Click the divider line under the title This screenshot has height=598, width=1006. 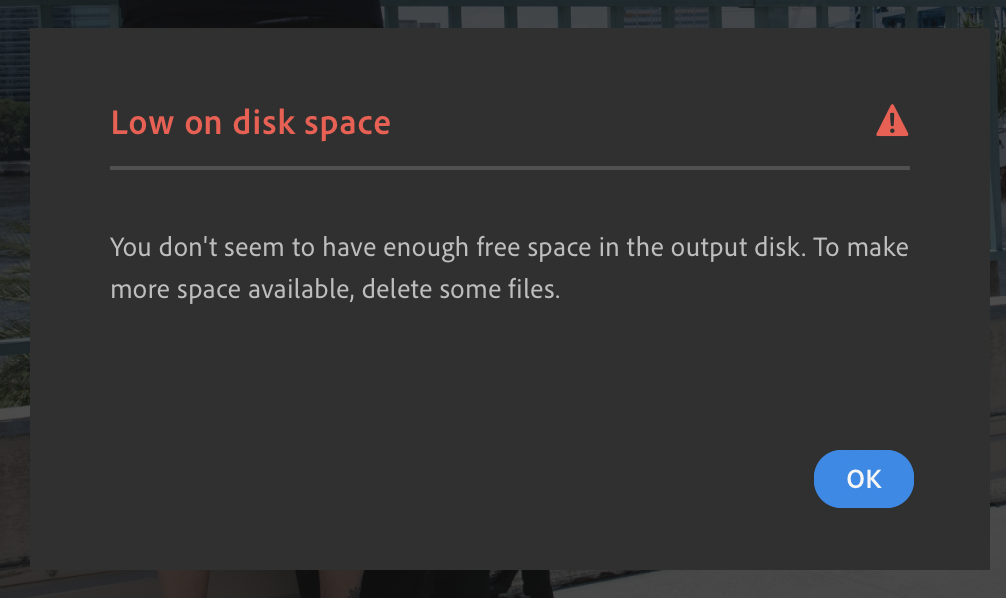tap(509, 168)
